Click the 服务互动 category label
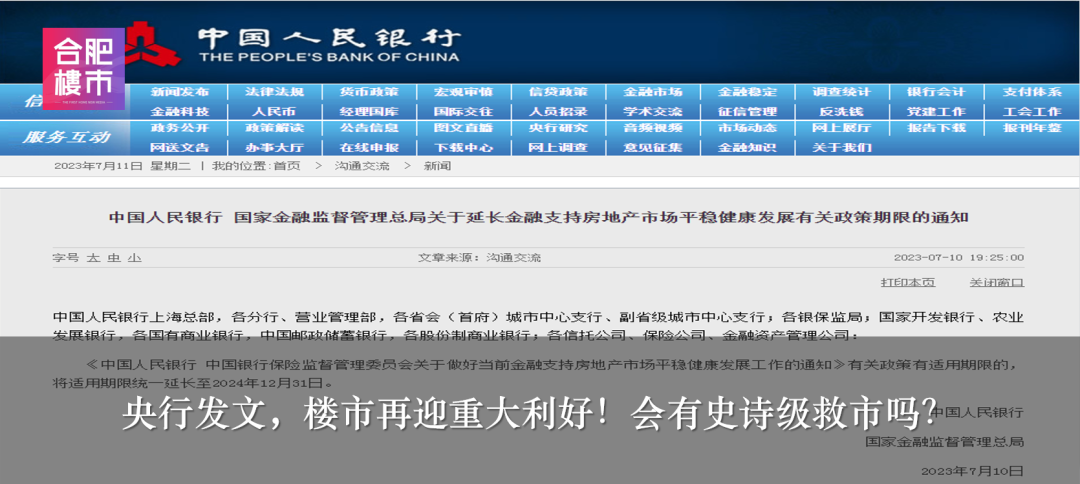1080x484 pixels. 66,137
